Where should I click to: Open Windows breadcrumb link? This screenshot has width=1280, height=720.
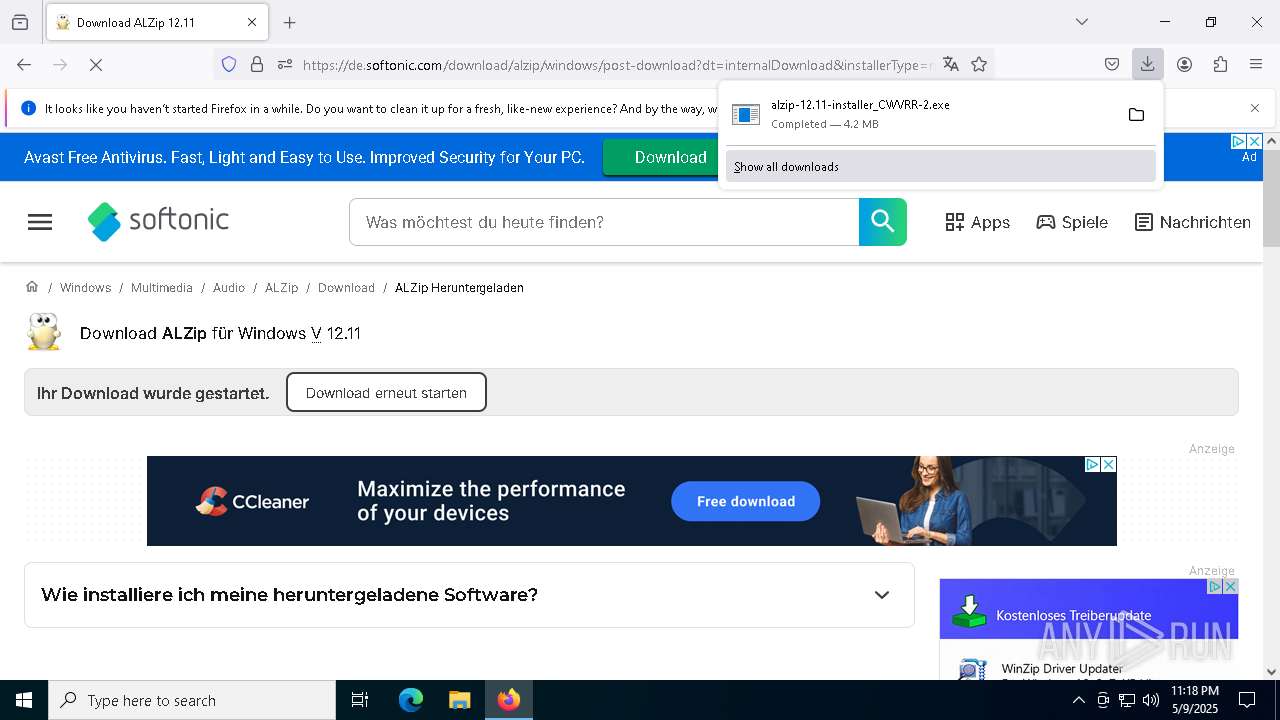(x=85, y=288)
